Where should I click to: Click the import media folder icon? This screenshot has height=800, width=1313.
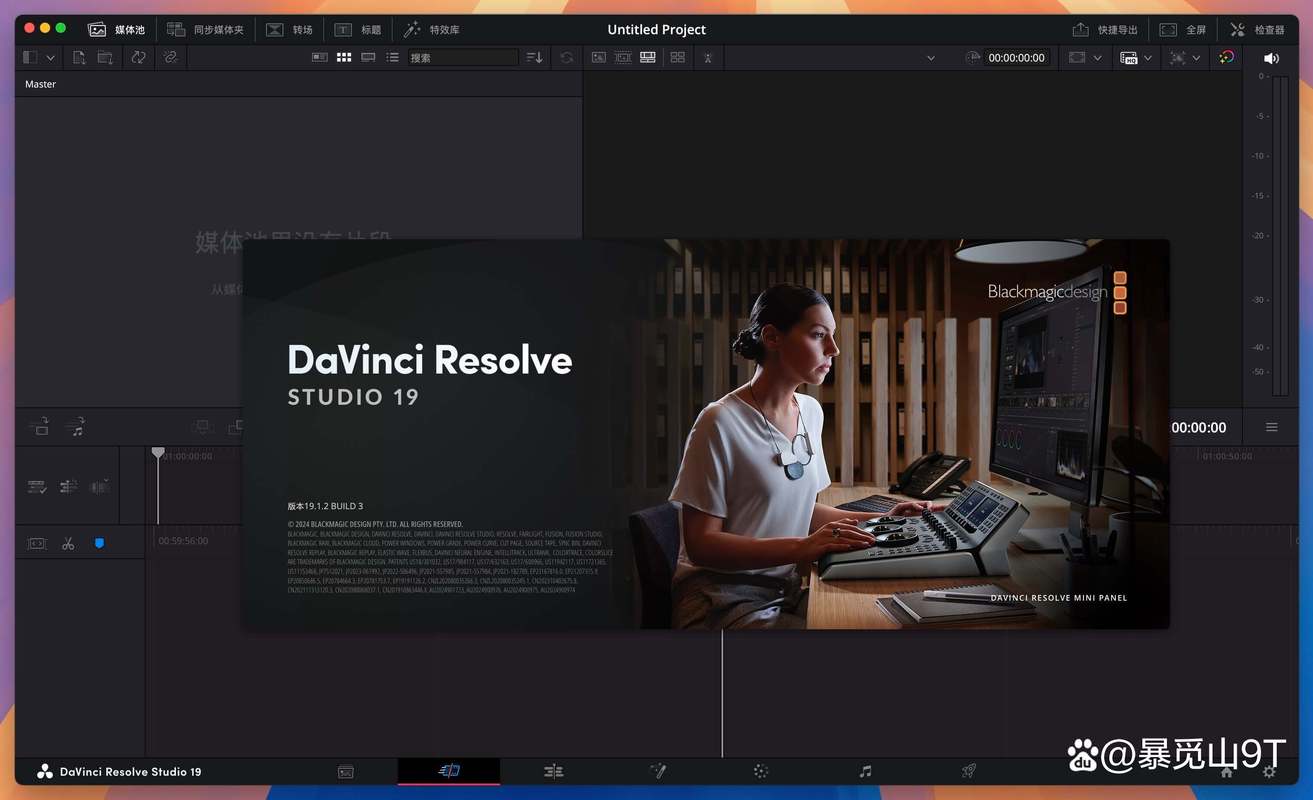click(105, 58)
